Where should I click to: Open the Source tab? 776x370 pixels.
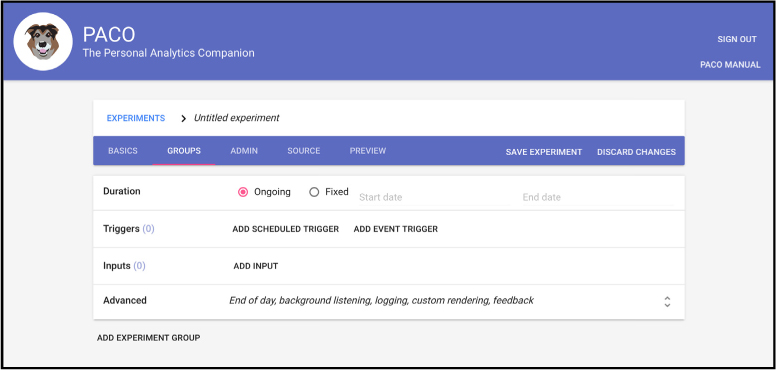304,151
